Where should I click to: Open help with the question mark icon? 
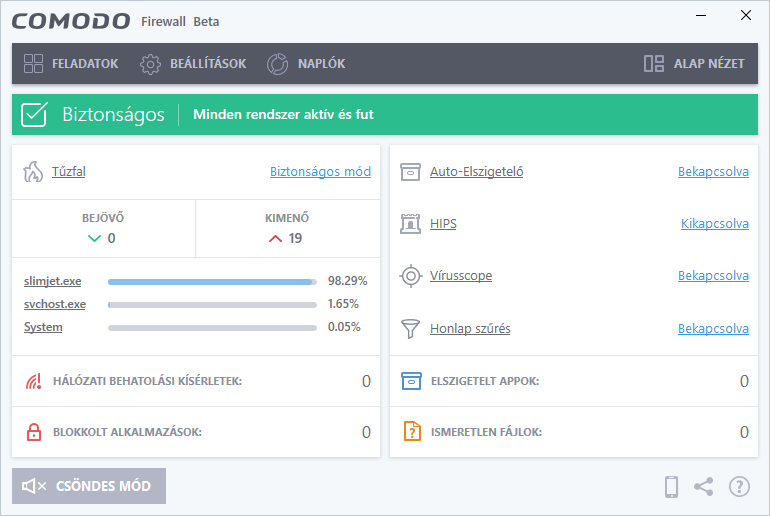coord(739,487)
